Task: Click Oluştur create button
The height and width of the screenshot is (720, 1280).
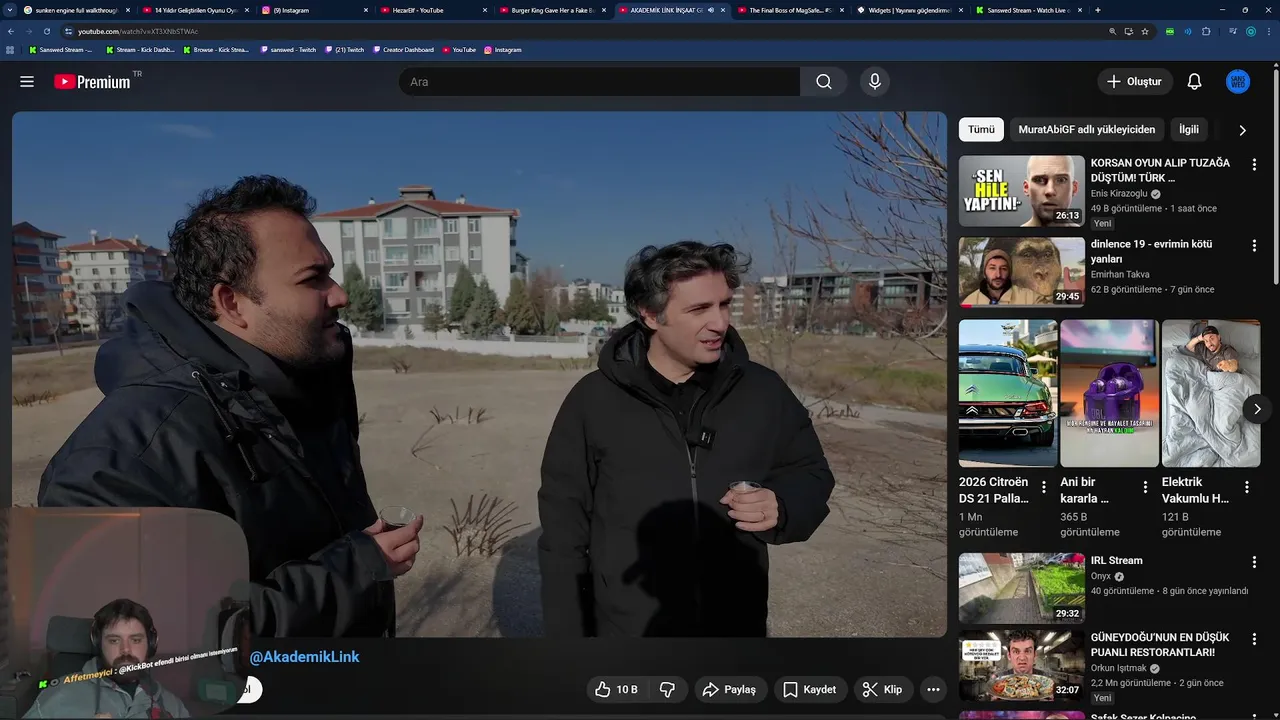Action: pyautogui.click(x=1135, y=82)
